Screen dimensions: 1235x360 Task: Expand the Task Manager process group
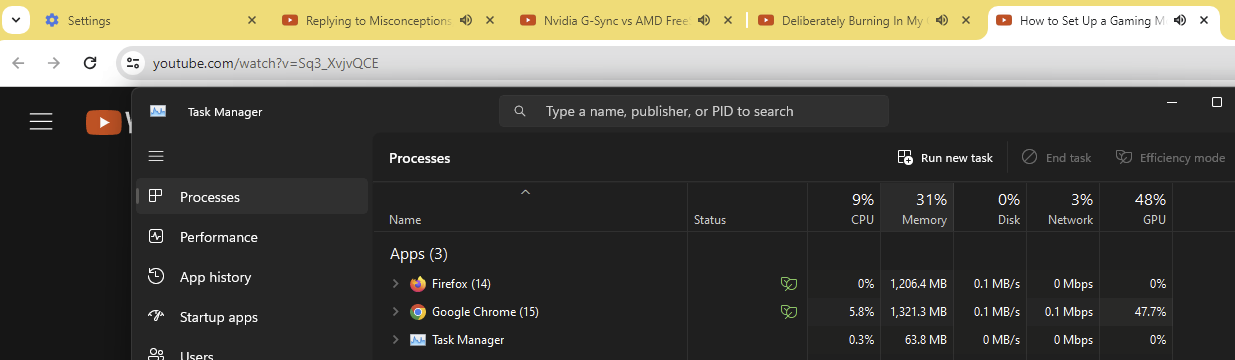[395, 340]
